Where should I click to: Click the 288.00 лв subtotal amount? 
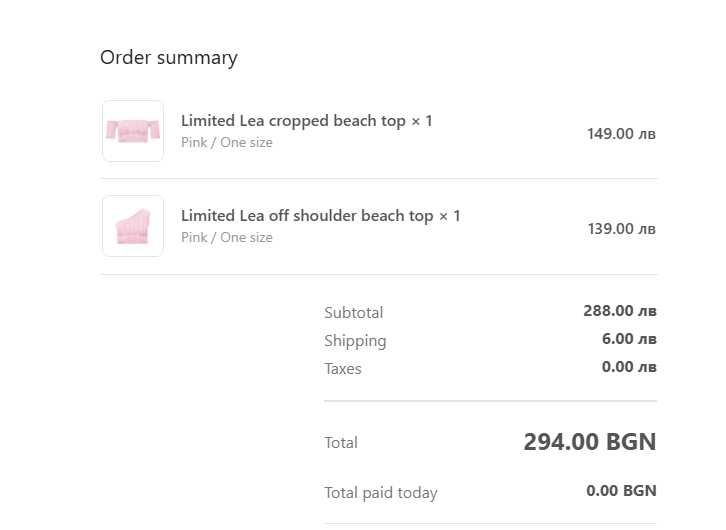coord(619,311)
